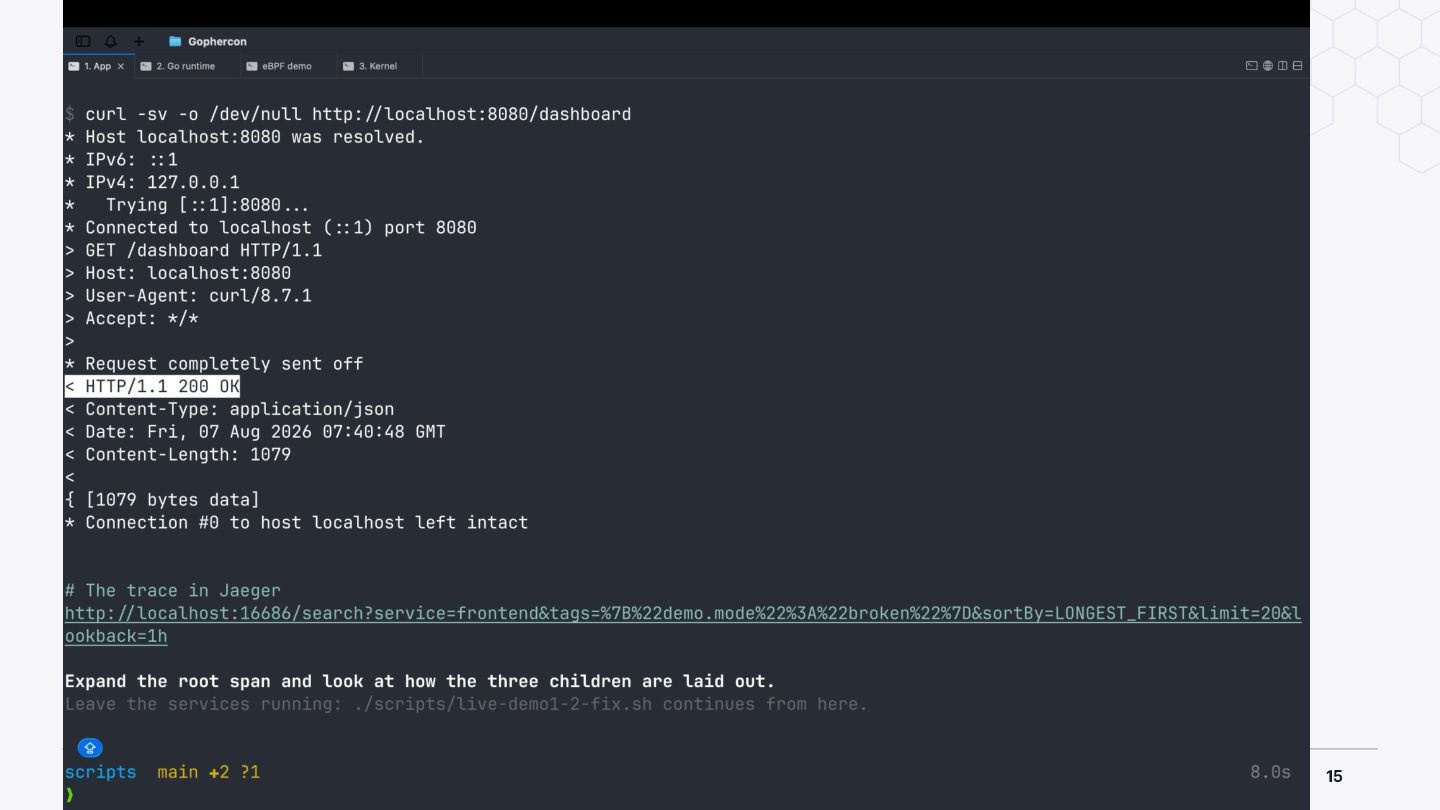The image size is (1440, 810).
Task: Click the main +2 ?1 git status
Action: point(208,772)
